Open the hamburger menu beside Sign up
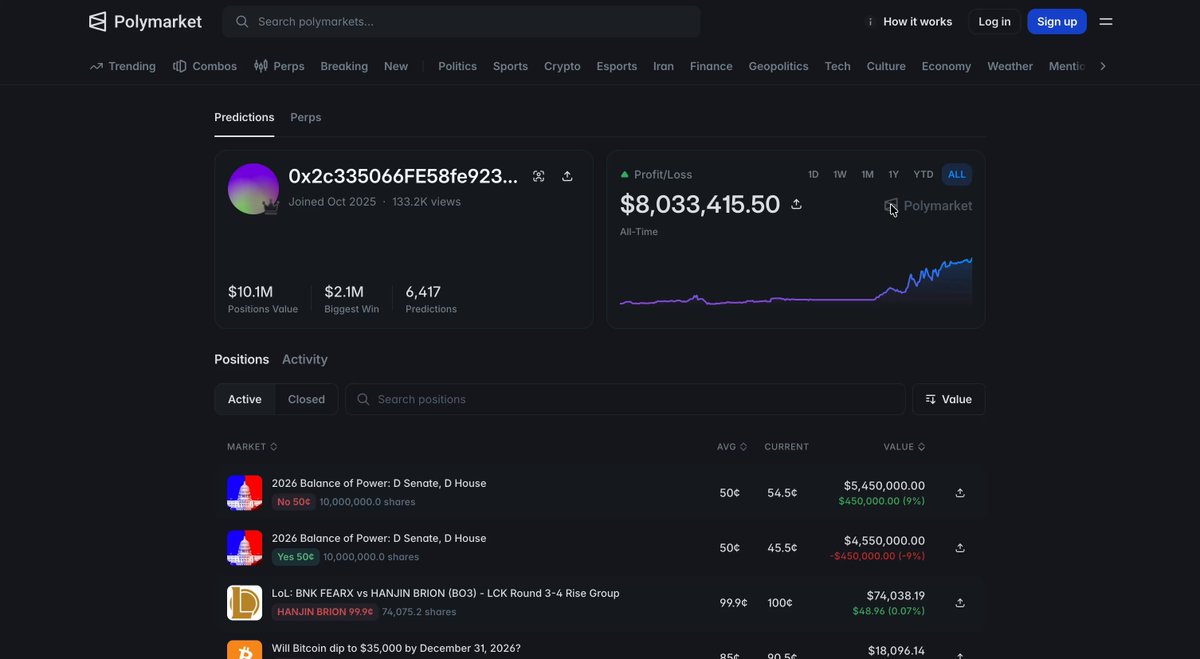The height and width of the screenshot is (659, 1200). (1106, 21)
